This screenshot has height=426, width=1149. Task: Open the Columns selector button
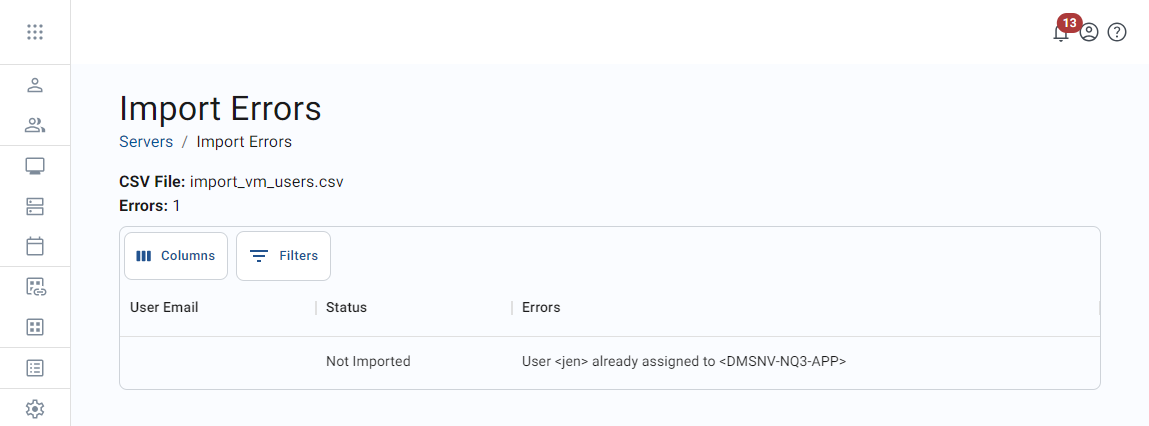coord(176,256)
